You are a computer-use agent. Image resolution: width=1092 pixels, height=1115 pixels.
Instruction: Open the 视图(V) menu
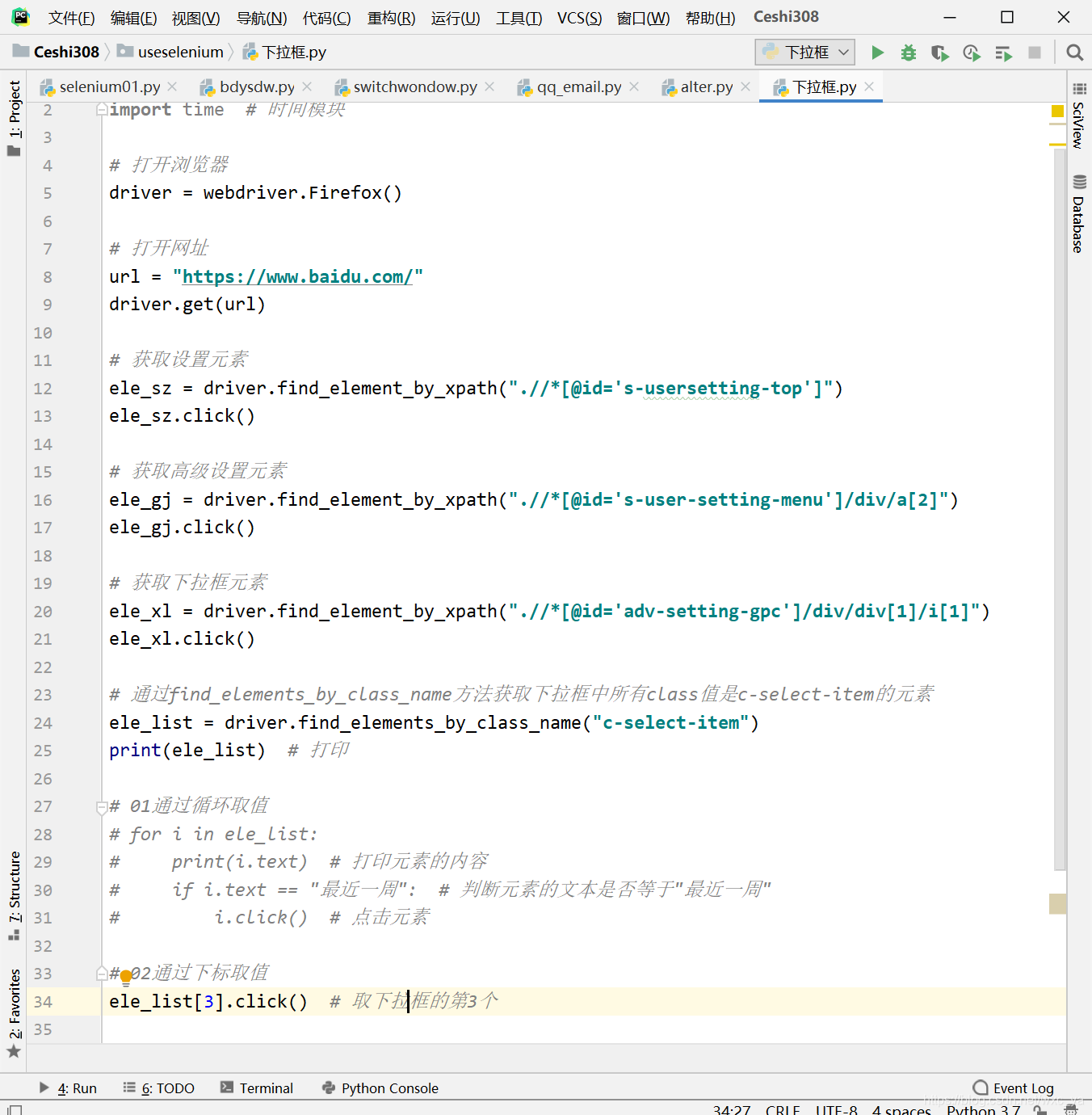click(x=196, y=18)
